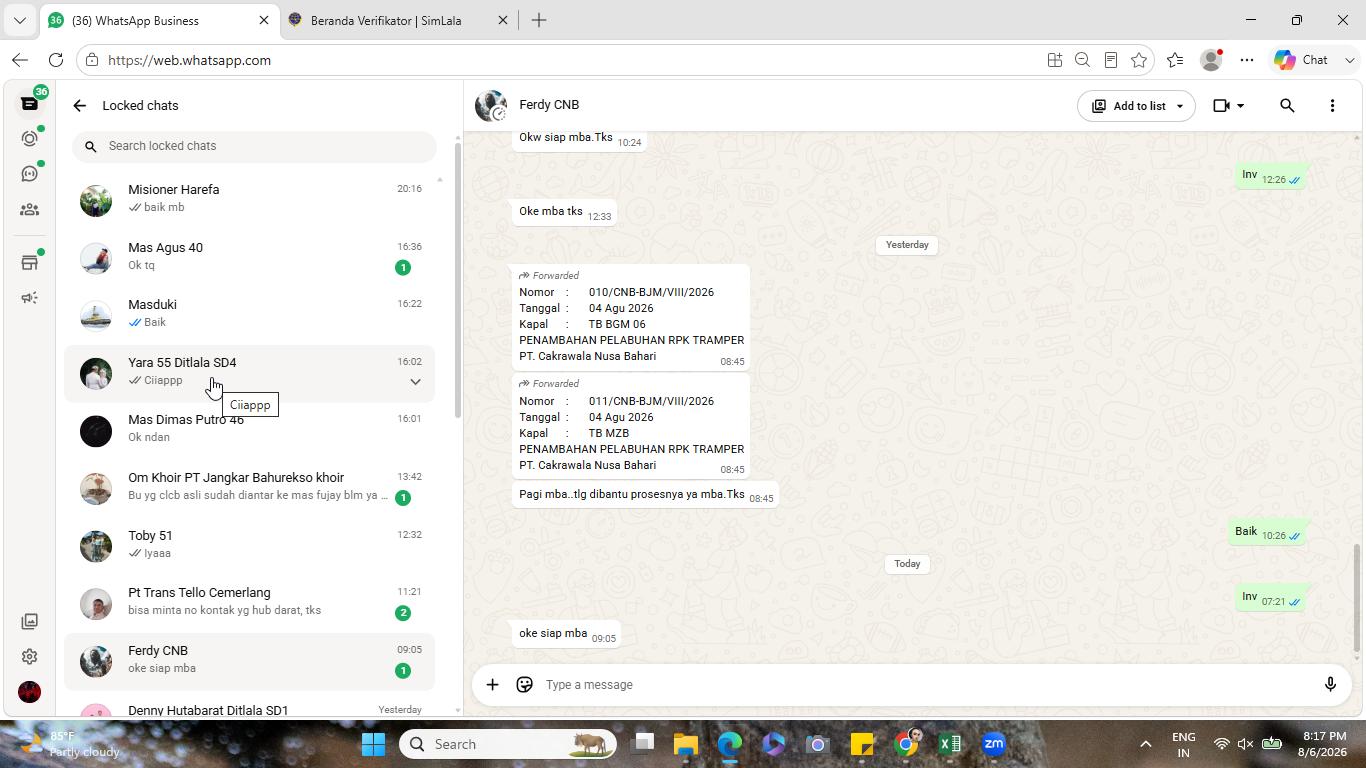Click the attach plus icon
Screen dimensions: 1366x768
point(492,685)
